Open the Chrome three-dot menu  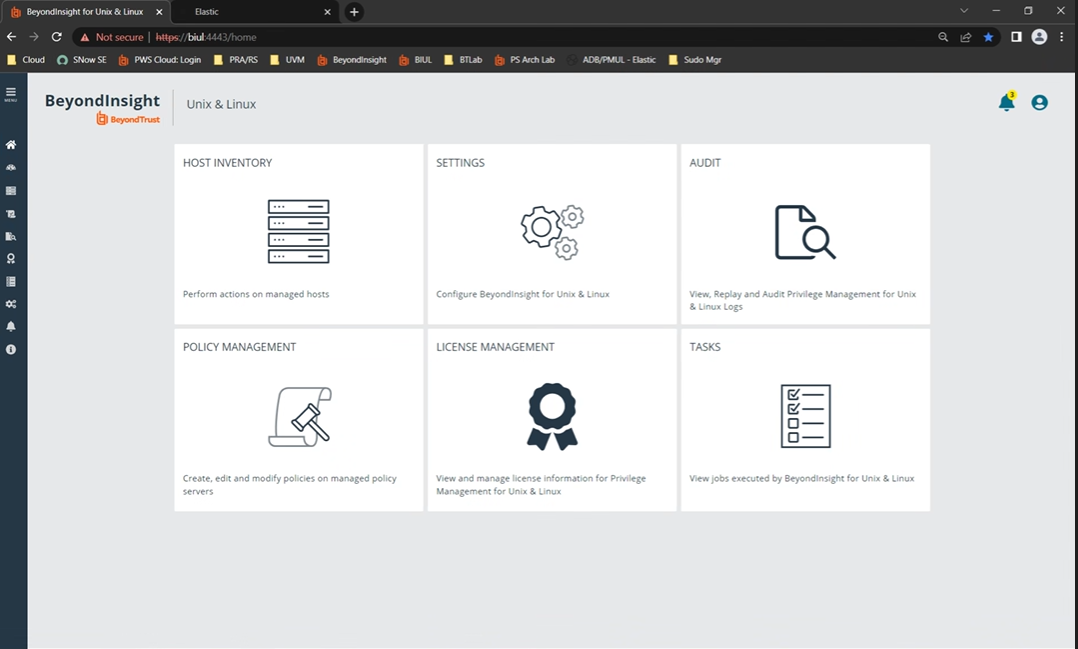[x=1061, y=37]
